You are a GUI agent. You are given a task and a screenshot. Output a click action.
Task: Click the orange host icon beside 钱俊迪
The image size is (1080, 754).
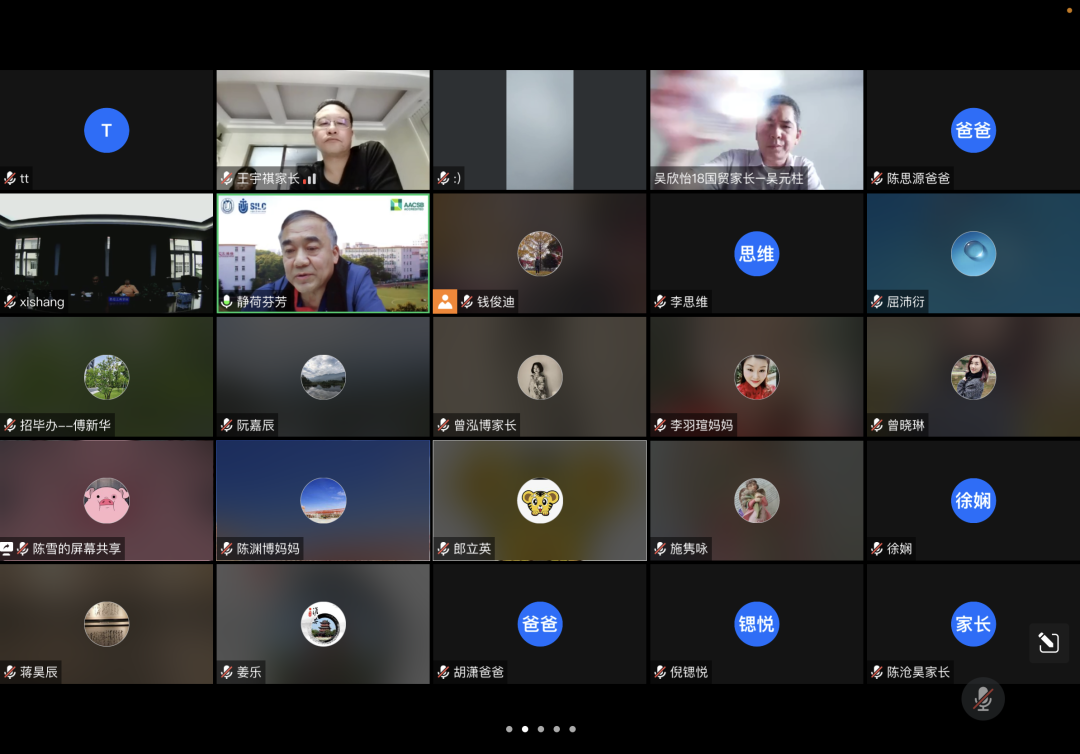445,301
